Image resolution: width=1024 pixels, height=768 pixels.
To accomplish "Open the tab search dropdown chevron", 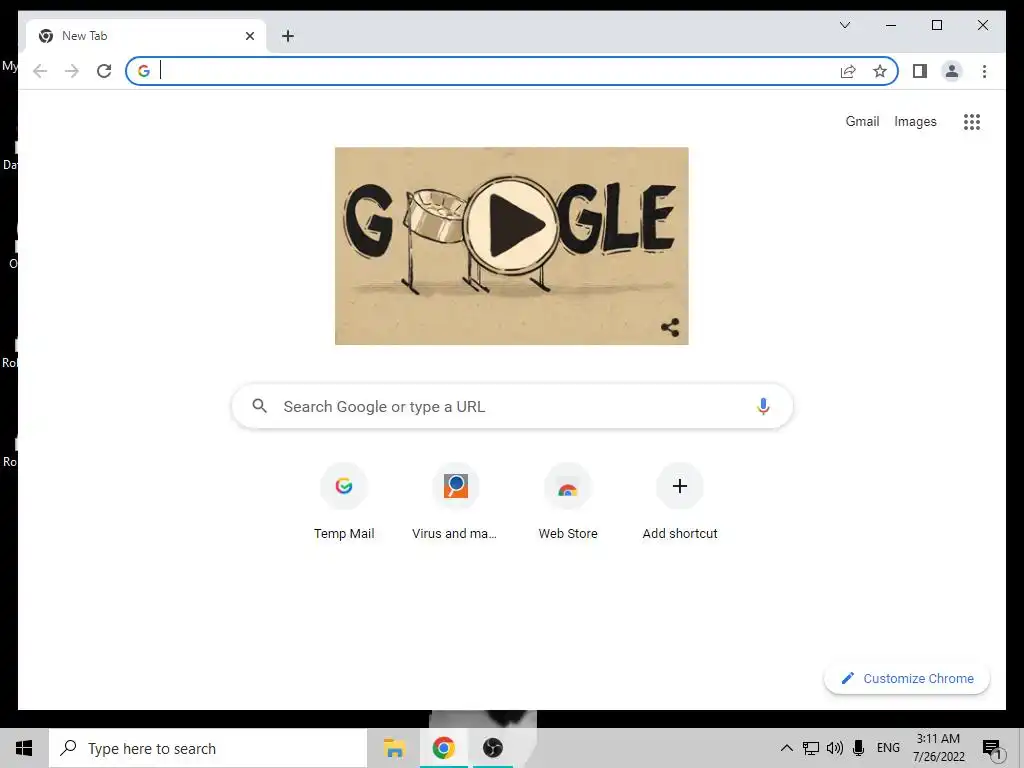I will (844, 25).
